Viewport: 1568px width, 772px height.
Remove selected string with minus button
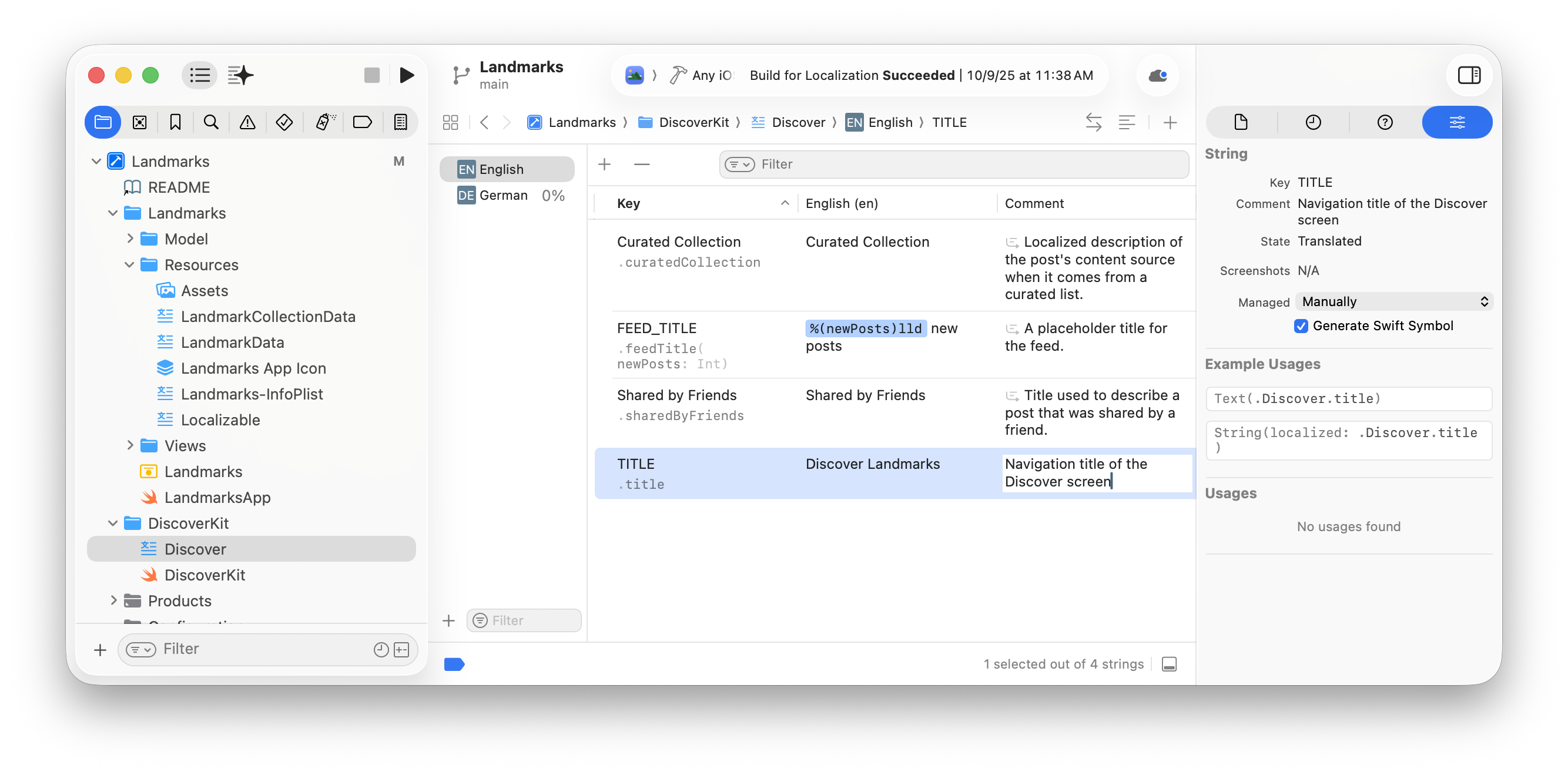tap(642, 165)
